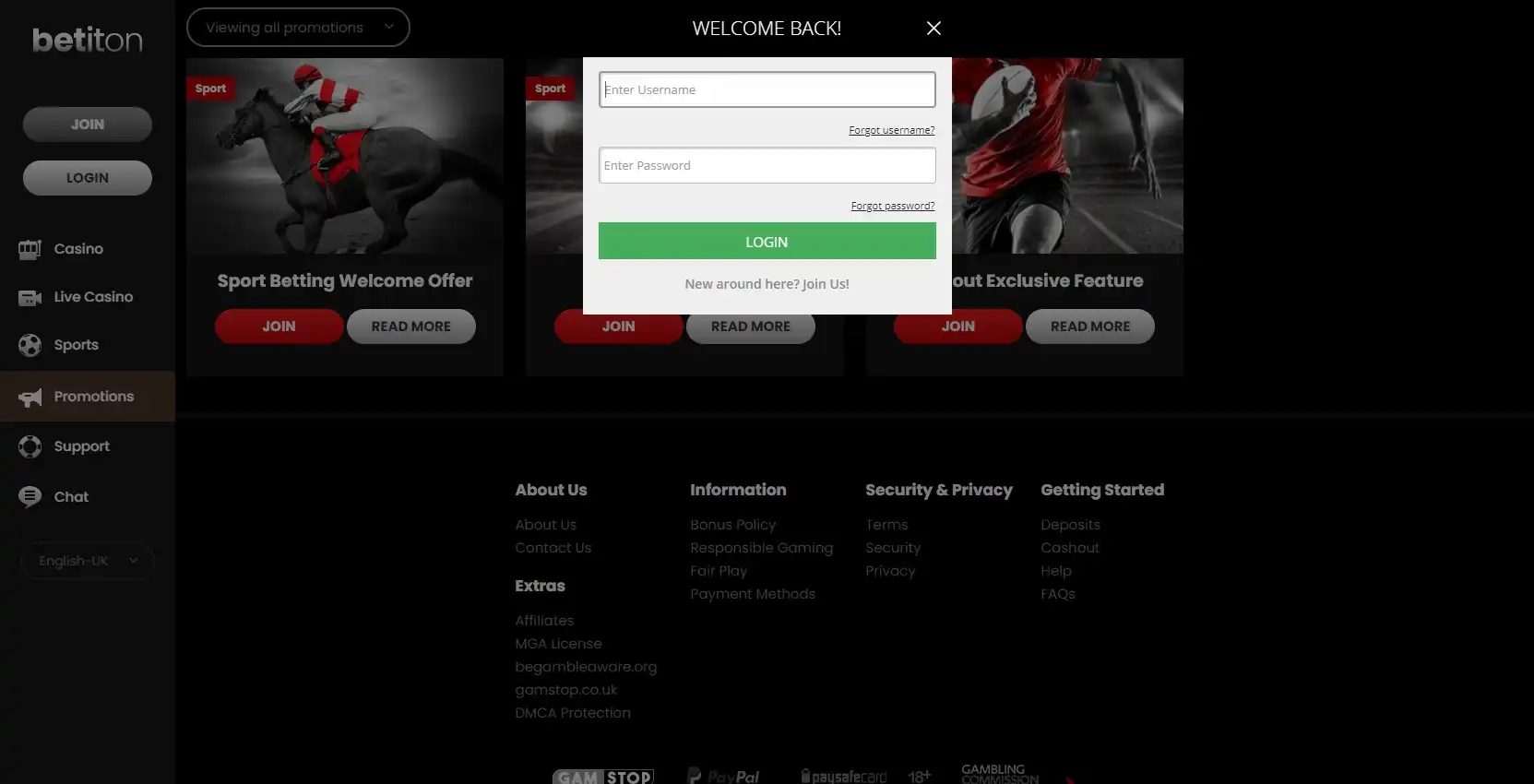Image resolution: width=1534 pixels, height=784 pixels.
Task: Click the sidebar JOIN button
Action: tap(88, 125)
